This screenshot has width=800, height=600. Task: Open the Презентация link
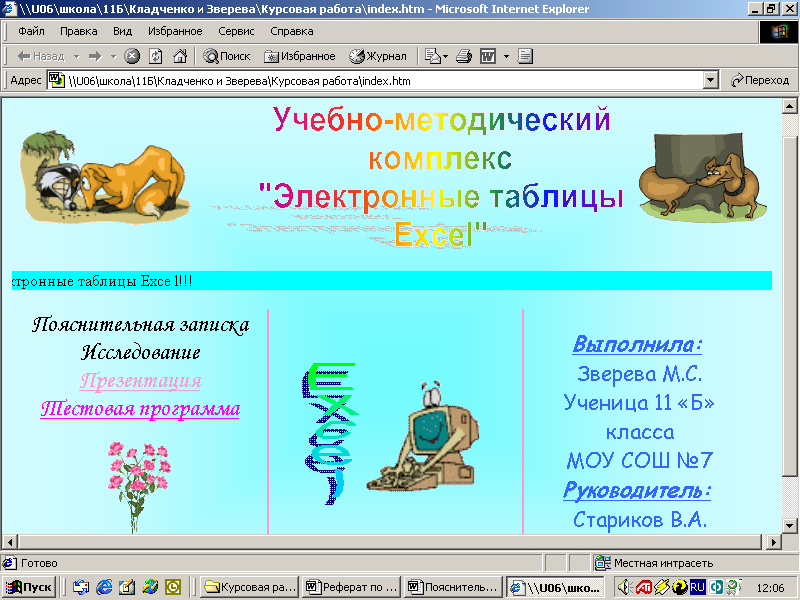click(141, 381)
